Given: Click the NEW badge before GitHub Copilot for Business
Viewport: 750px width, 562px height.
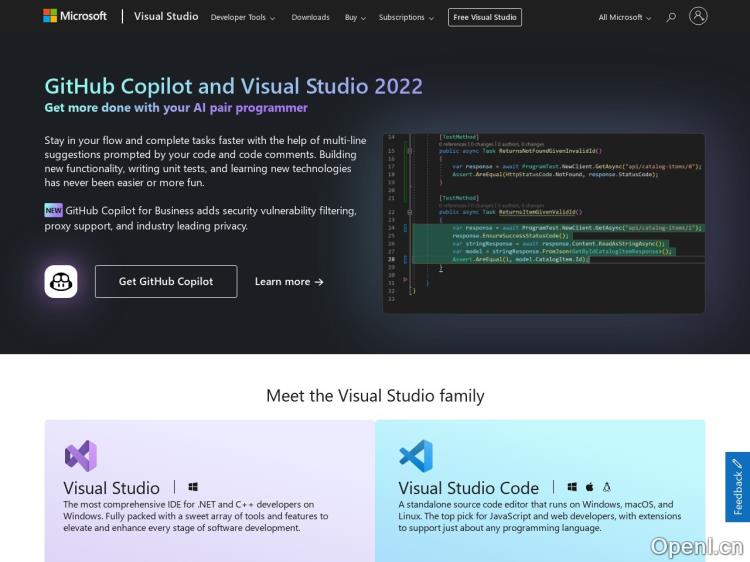Looking at the screenshot, I should (x=54, y=210).
